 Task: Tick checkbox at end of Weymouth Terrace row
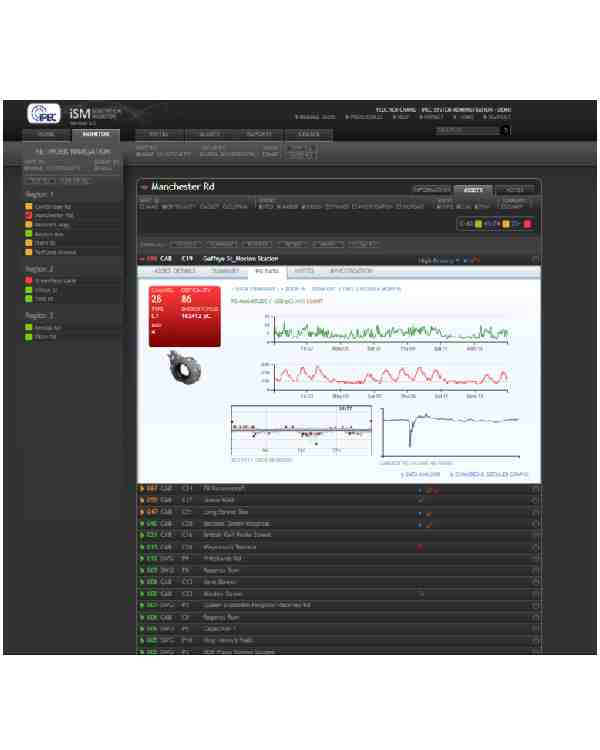[x=535, y=547]
